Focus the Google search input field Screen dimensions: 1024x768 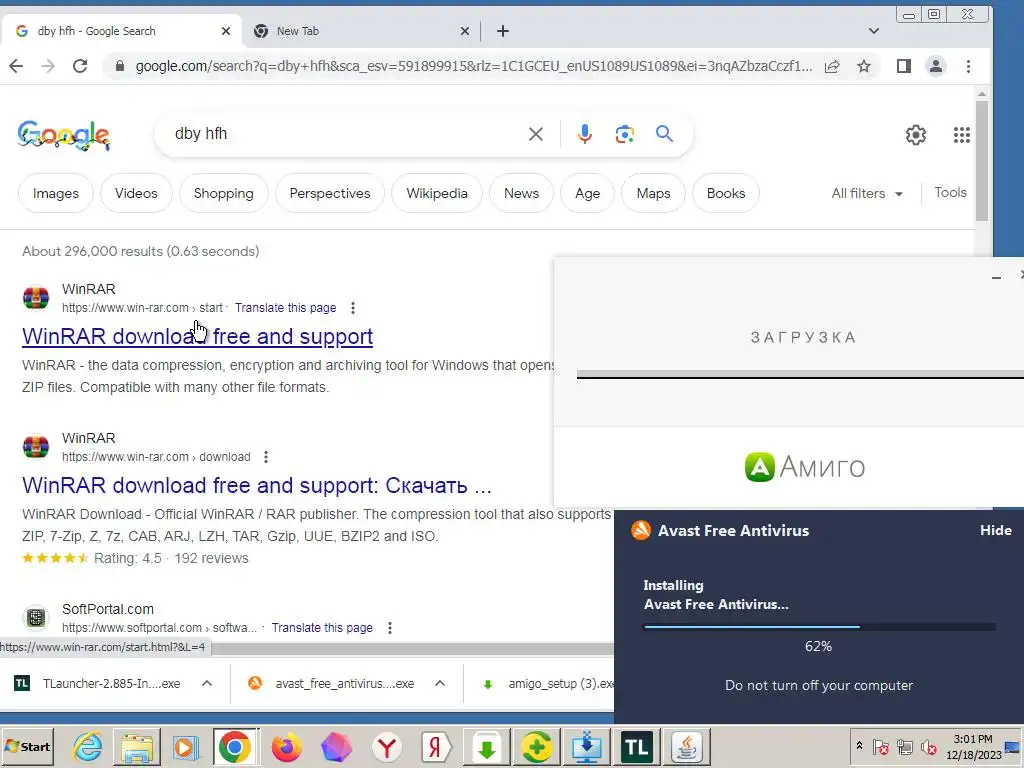coord(346,134)
